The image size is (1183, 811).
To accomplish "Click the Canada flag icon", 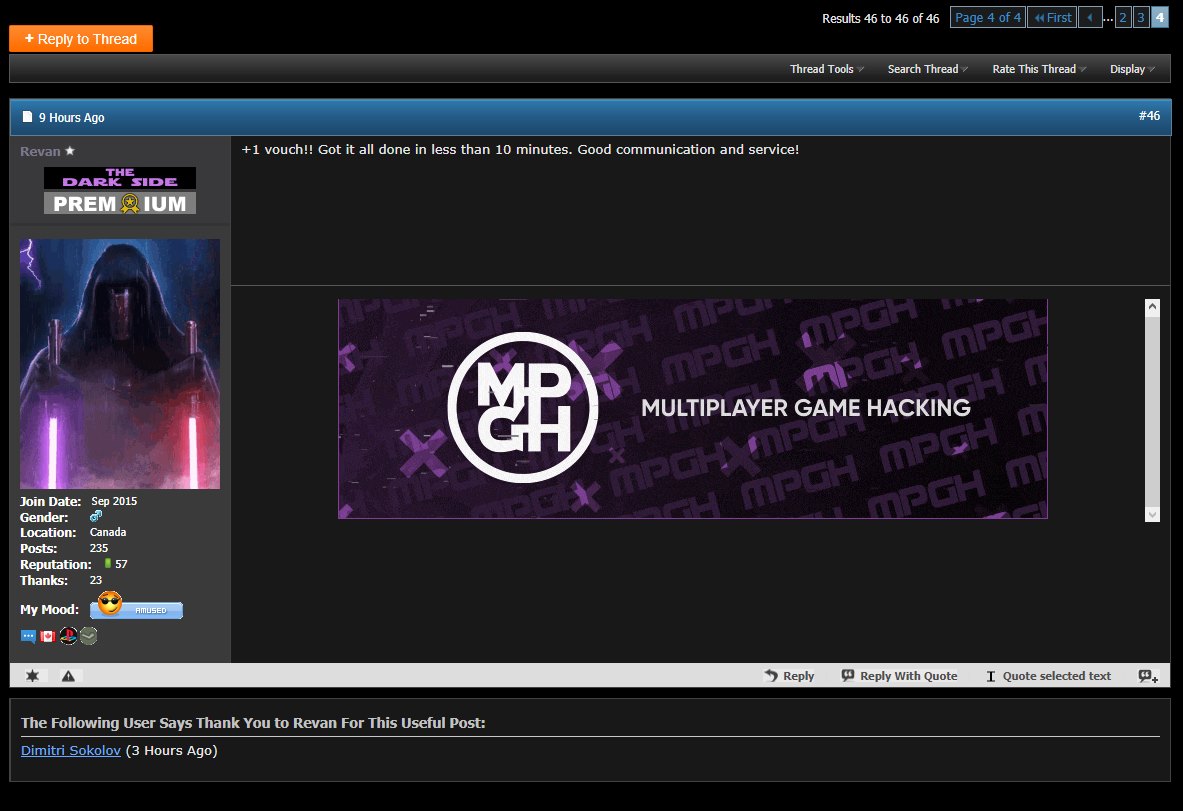I will [48, 636].
